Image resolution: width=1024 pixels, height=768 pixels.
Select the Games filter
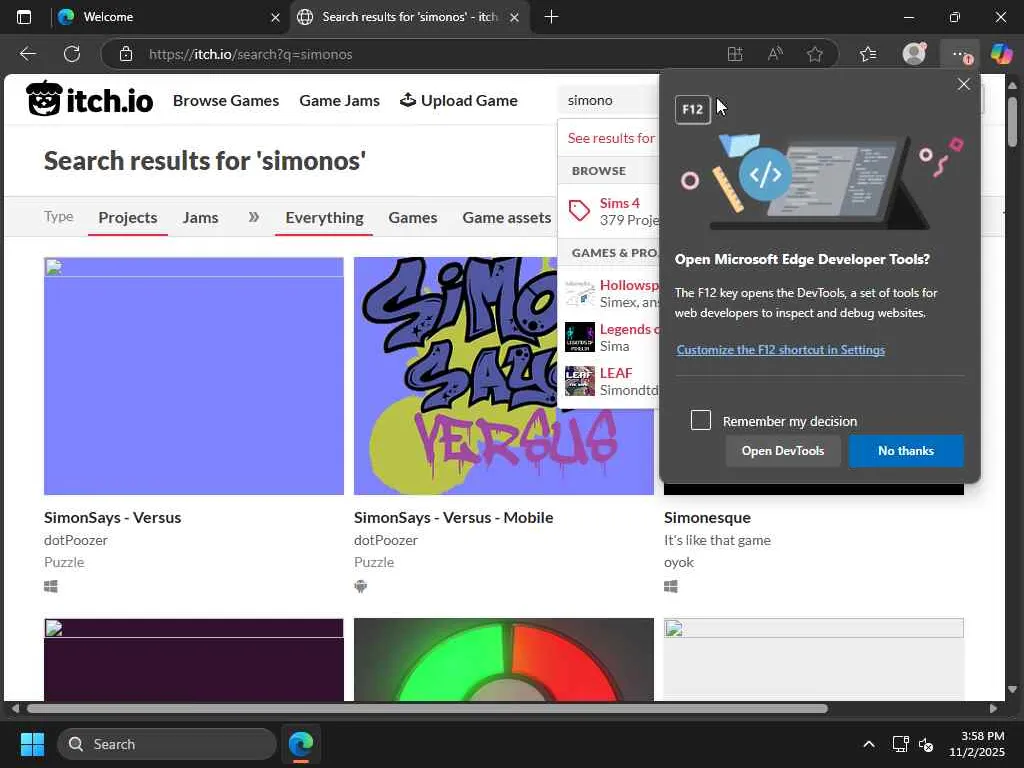(413, 217)
